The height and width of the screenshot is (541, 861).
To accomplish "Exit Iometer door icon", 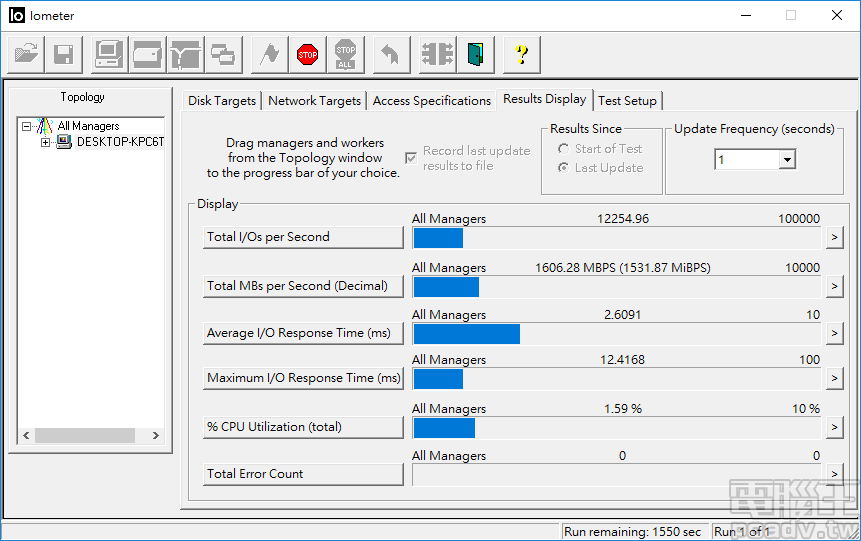I will point(476,54).
